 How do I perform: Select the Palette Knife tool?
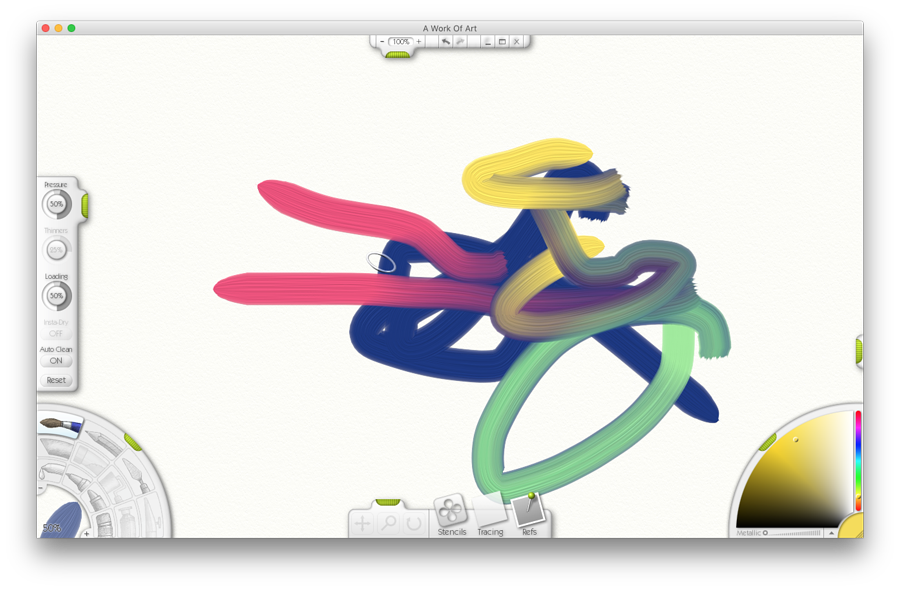pos(136,473)
